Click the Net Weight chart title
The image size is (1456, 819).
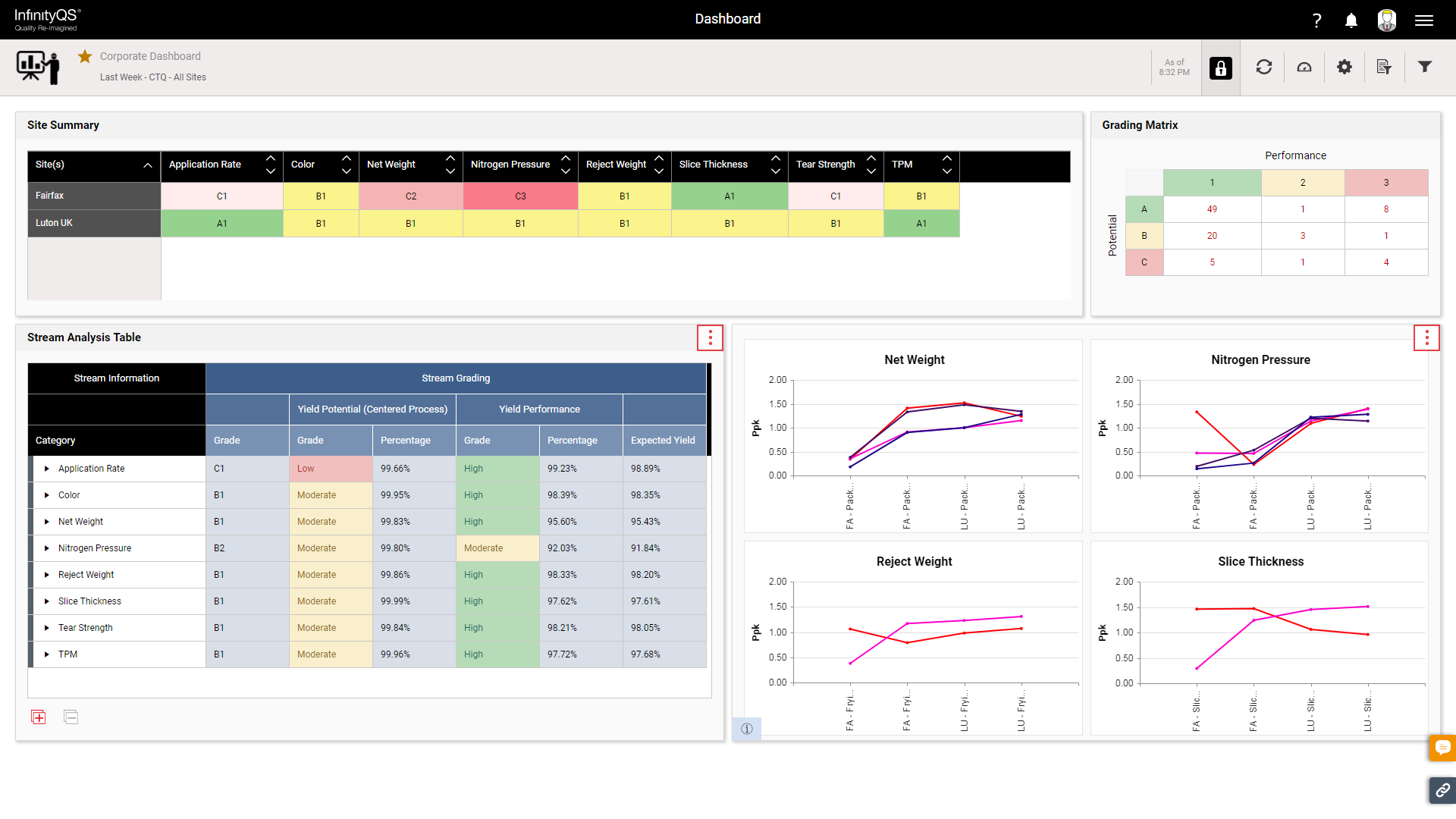point(914,360)
